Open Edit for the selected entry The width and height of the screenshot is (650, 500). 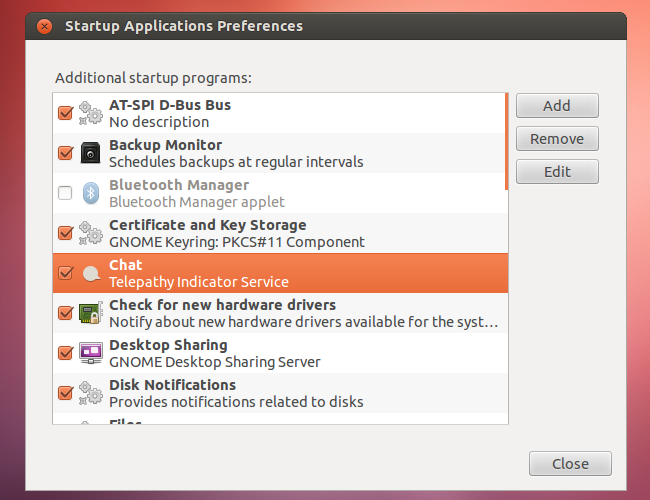[557, 172]
